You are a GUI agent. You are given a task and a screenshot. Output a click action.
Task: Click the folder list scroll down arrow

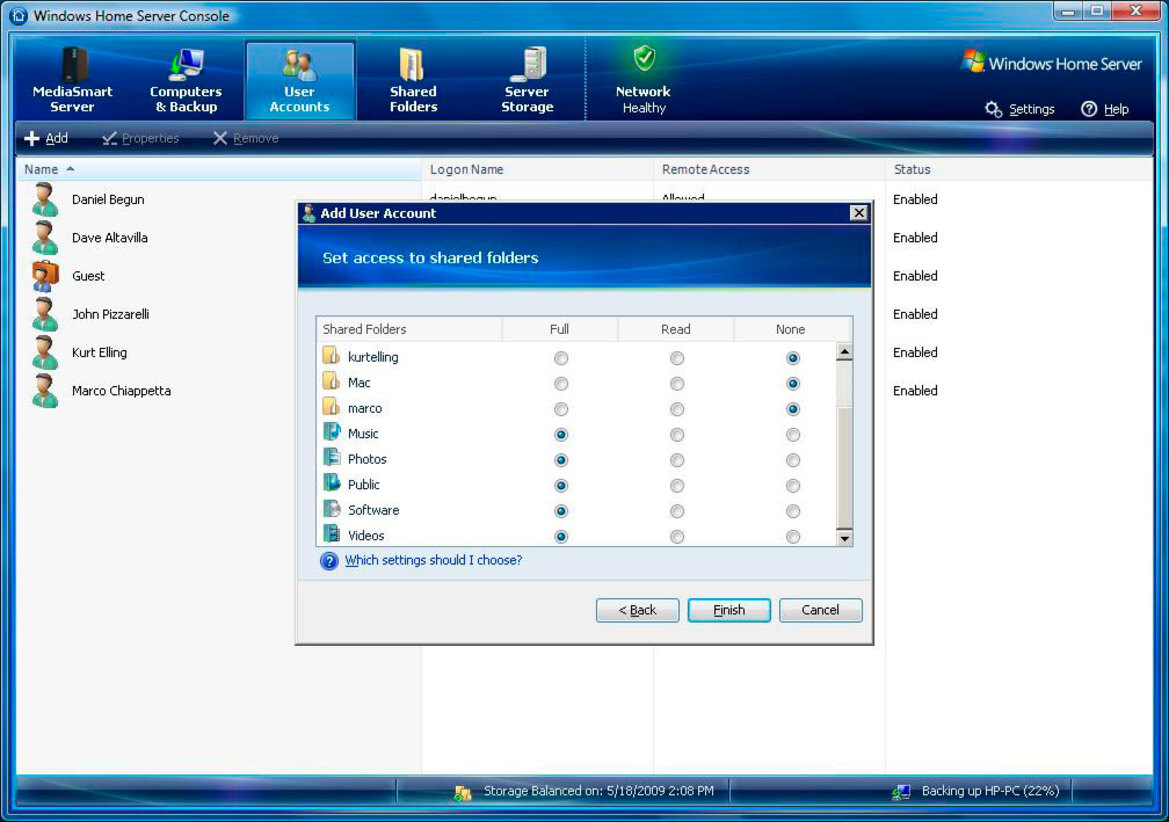844,537
